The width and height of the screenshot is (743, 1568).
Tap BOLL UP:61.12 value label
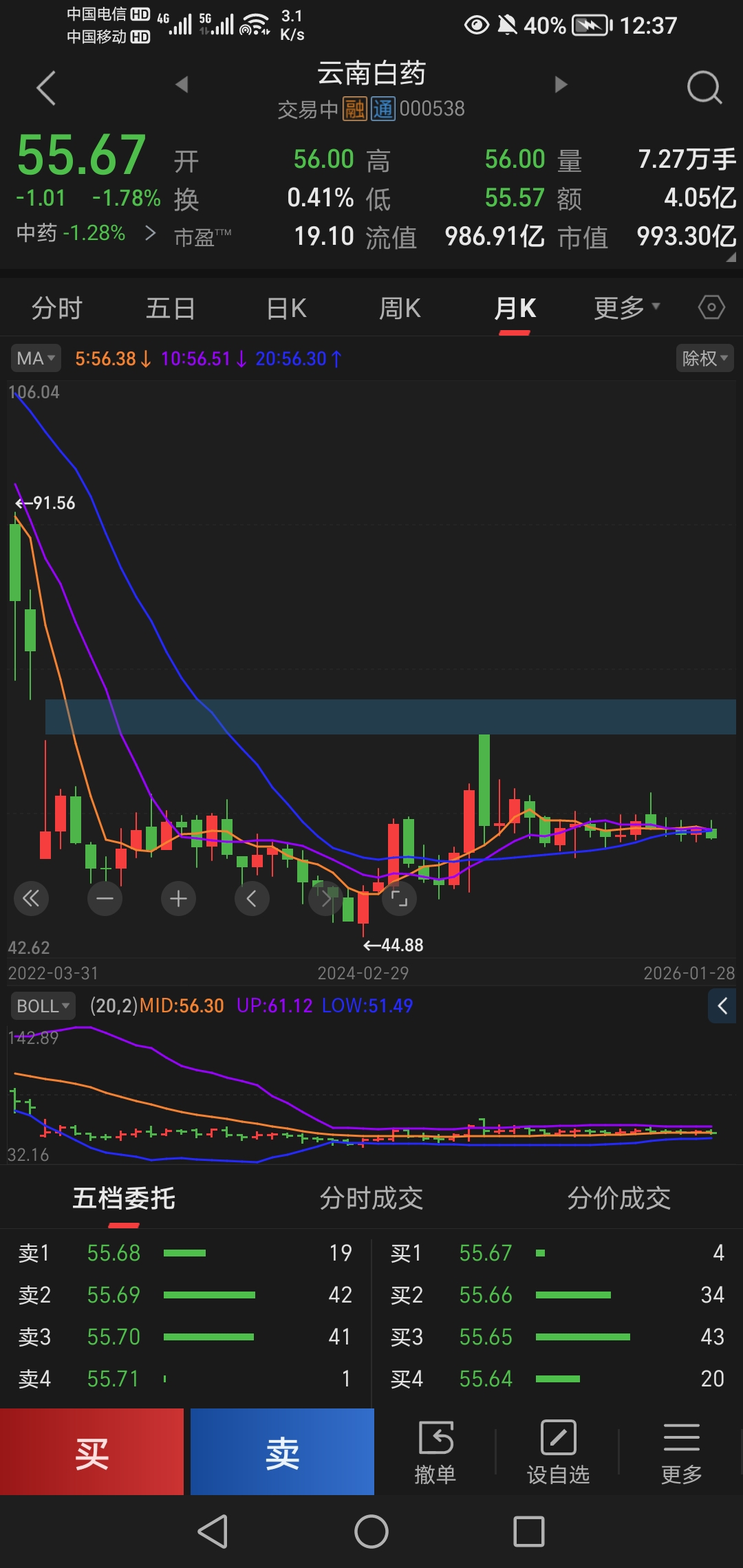pos(274,1006)
